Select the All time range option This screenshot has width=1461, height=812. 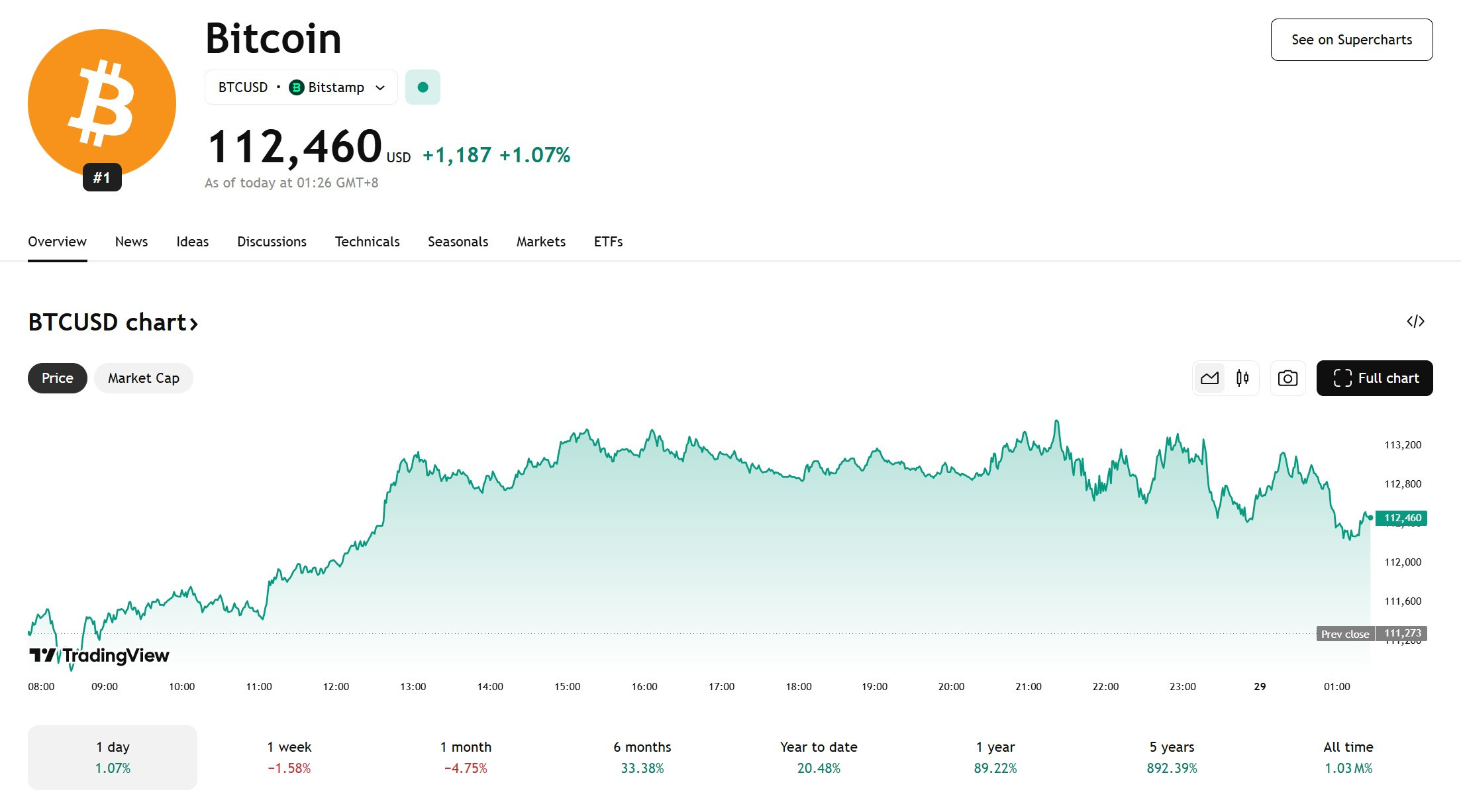1348,757
